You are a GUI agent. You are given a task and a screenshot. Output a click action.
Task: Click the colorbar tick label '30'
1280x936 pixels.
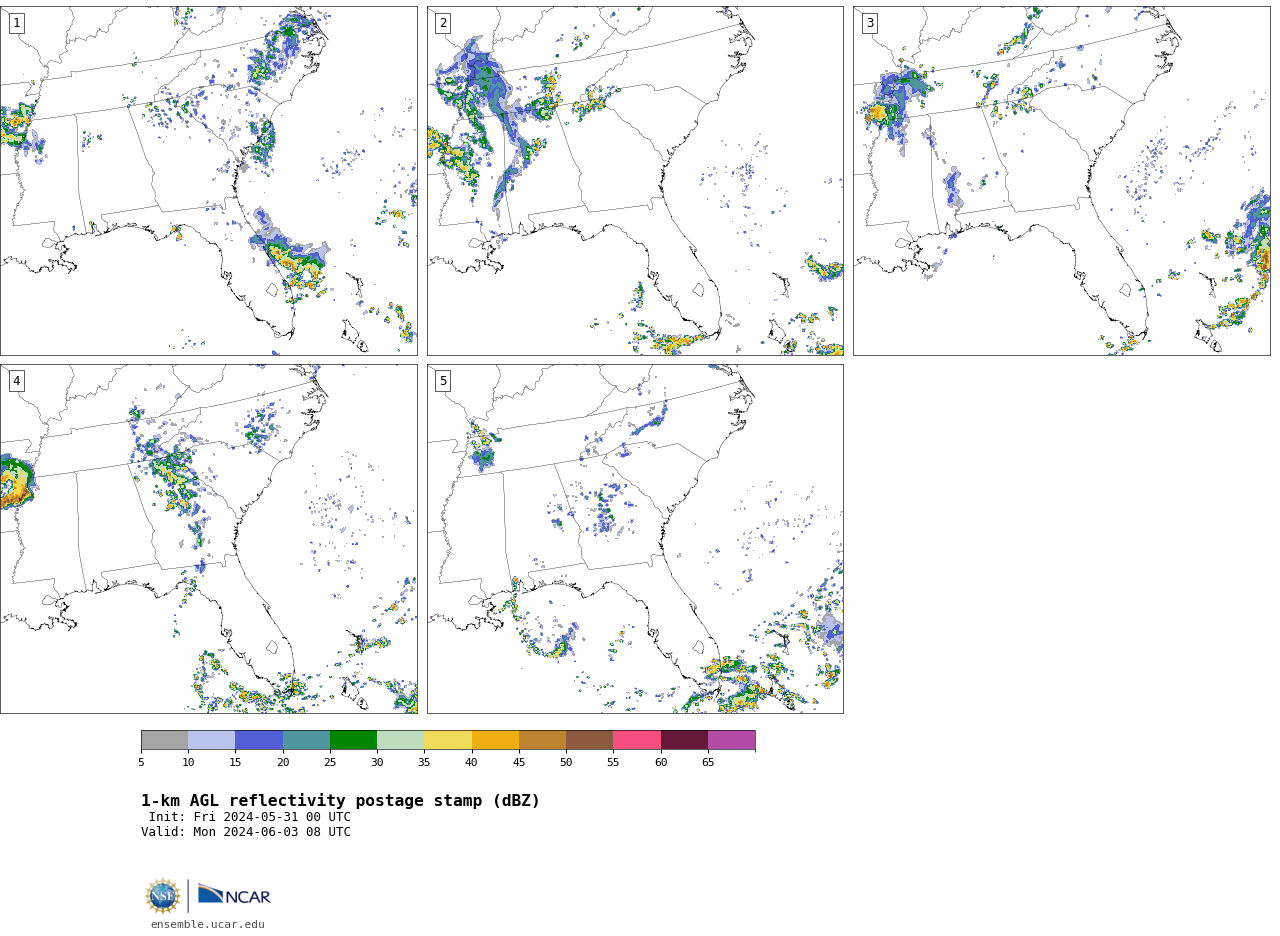click(377, 763)
